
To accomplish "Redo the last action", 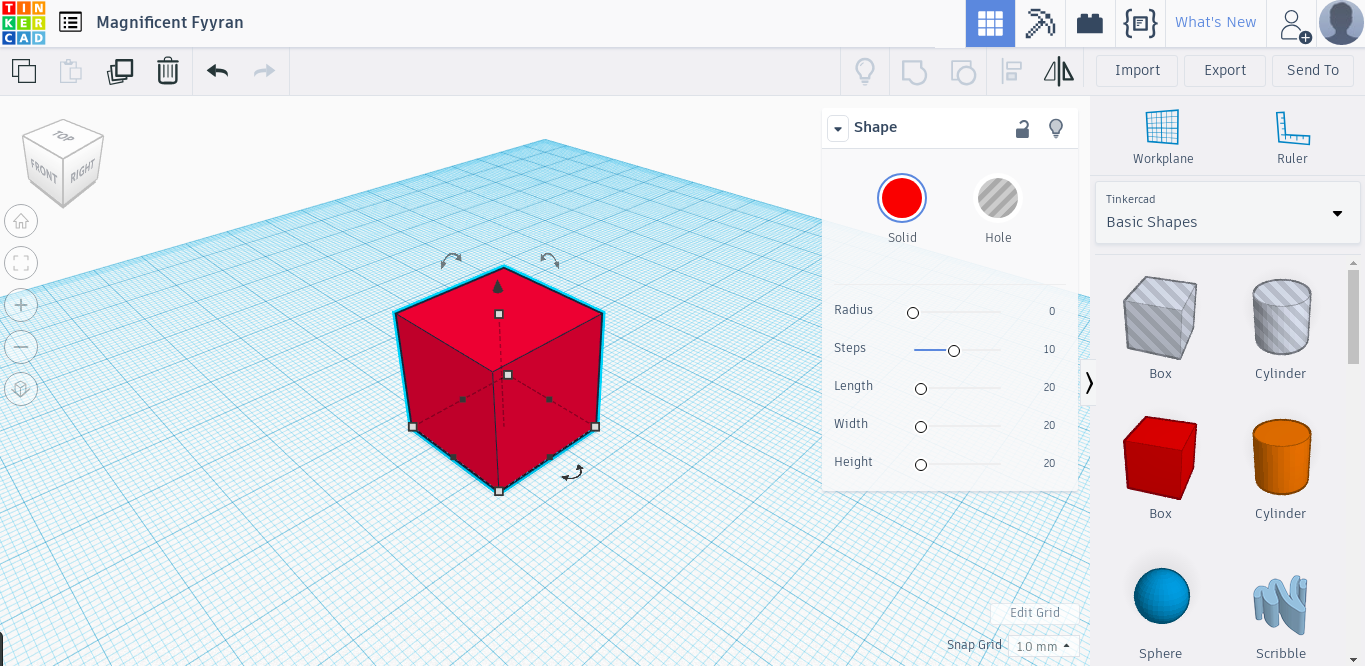I will [264, 71].
